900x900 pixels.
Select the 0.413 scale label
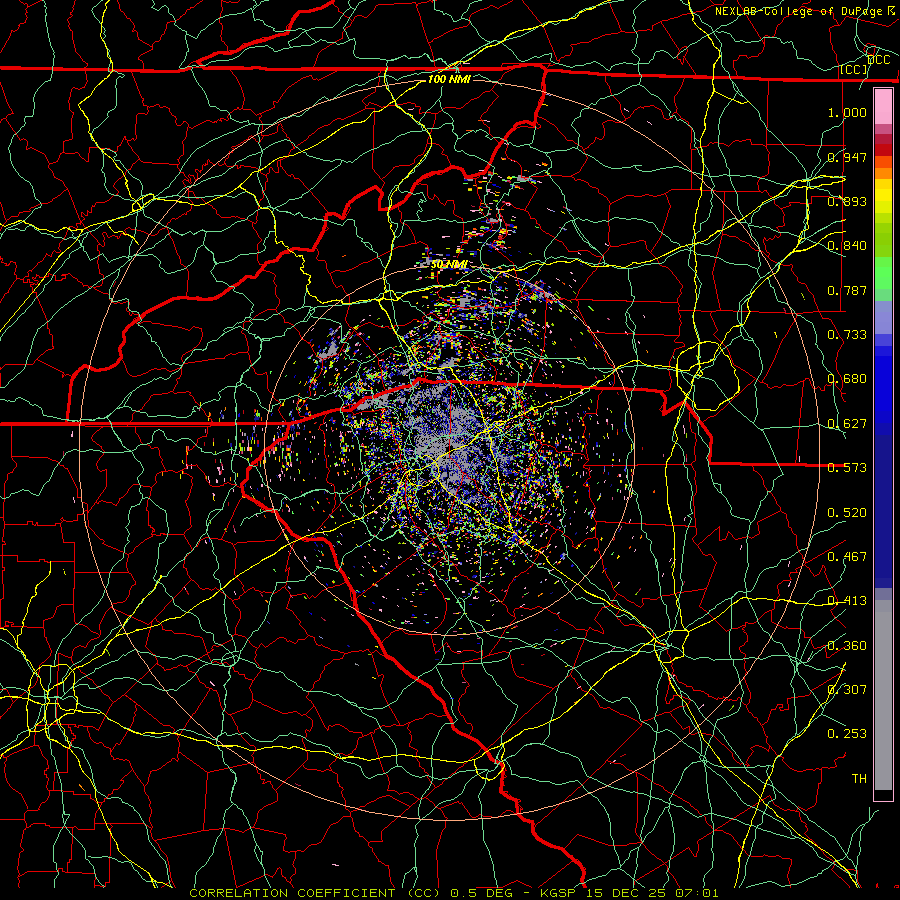(x=847, y=600)
